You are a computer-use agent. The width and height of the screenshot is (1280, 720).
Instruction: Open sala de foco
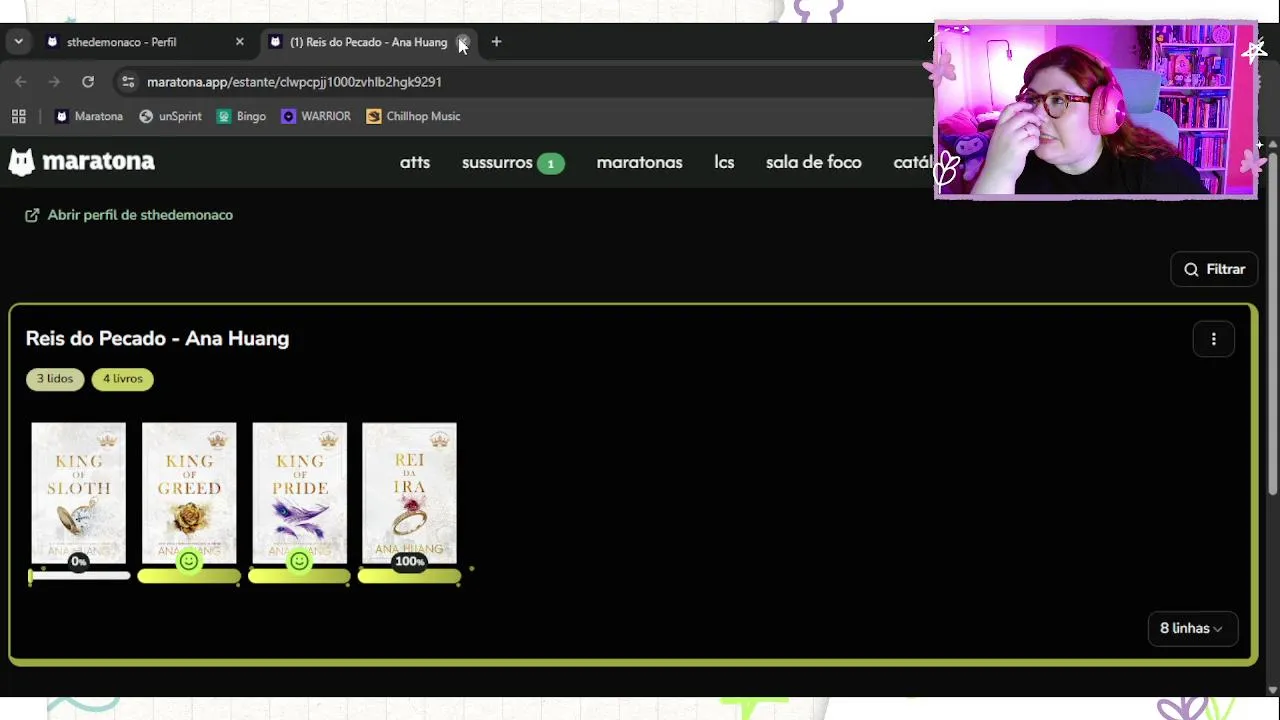(x=813, y=163)
